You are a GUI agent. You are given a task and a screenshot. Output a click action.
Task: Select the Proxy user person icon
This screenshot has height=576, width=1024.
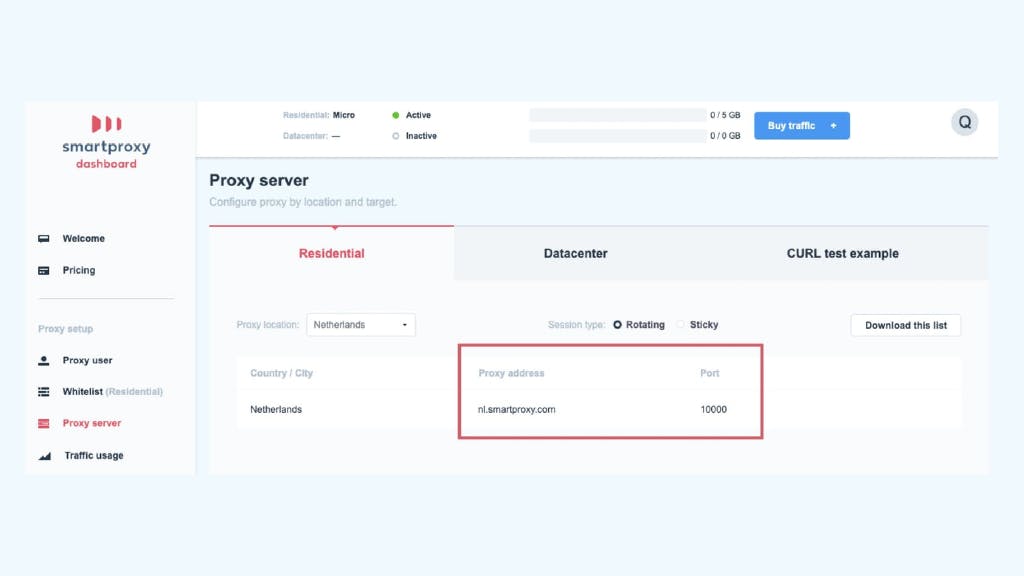point(44,360)
